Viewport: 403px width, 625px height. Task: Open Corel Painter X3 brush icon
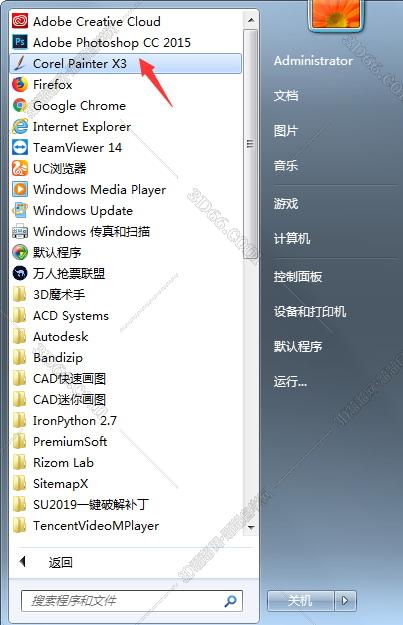point(20,63)
